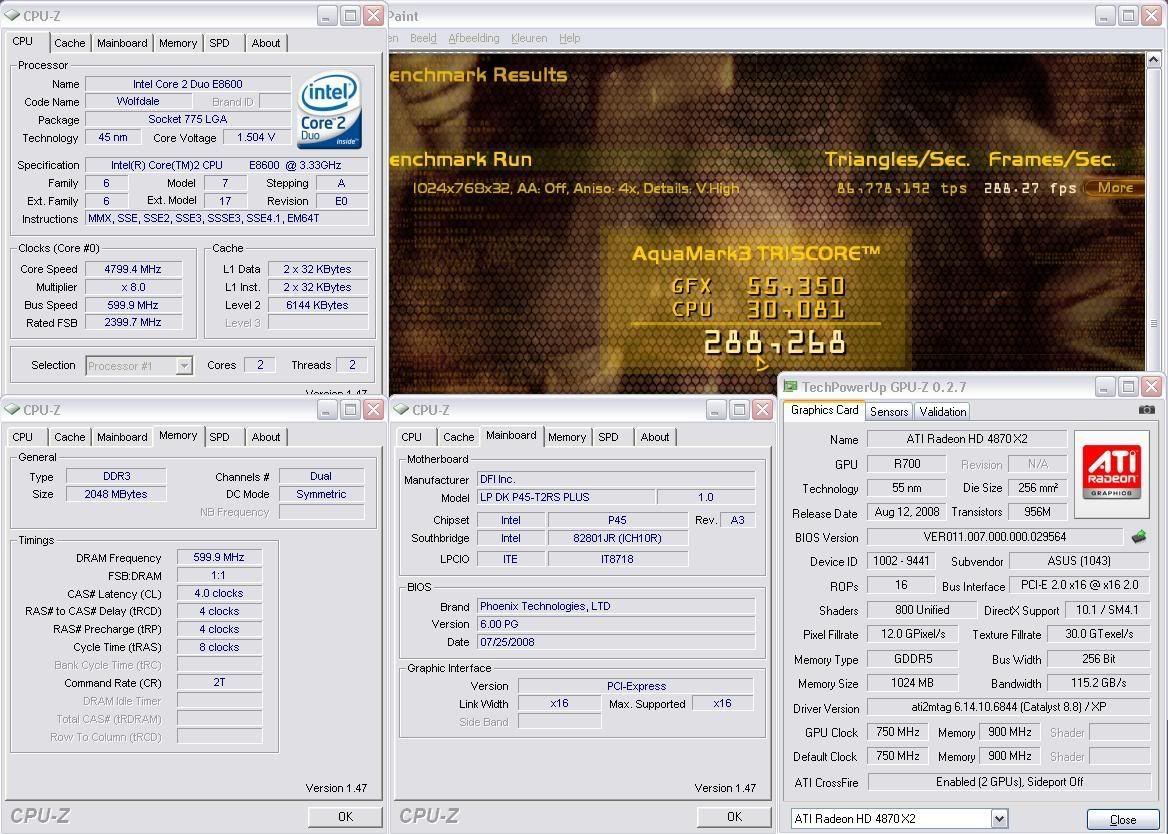Click the BIOS Date 07/25/2008 field
The height and width of the screenshot is (834, 1168).
616,642
